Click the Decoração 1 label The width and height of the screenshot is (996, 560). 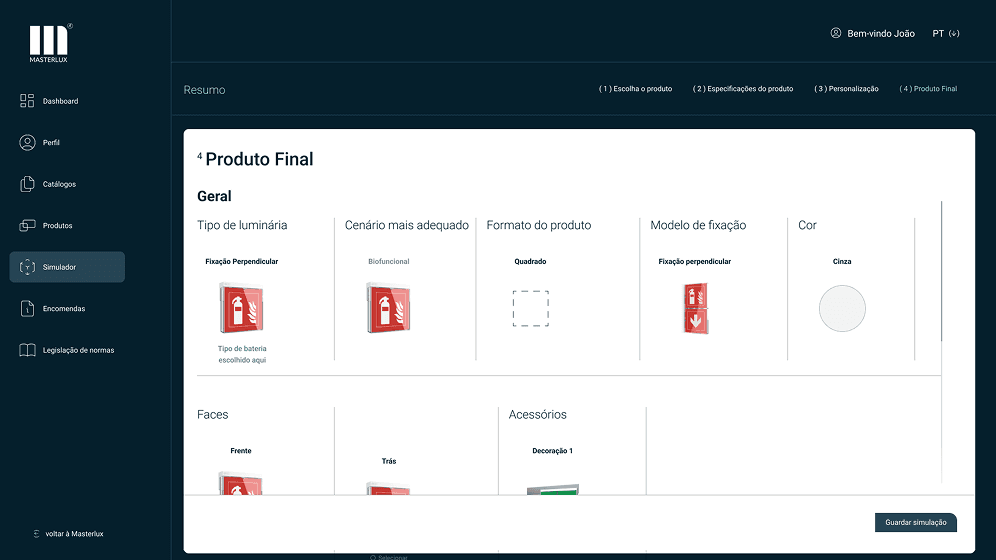[x=553, y=451]
